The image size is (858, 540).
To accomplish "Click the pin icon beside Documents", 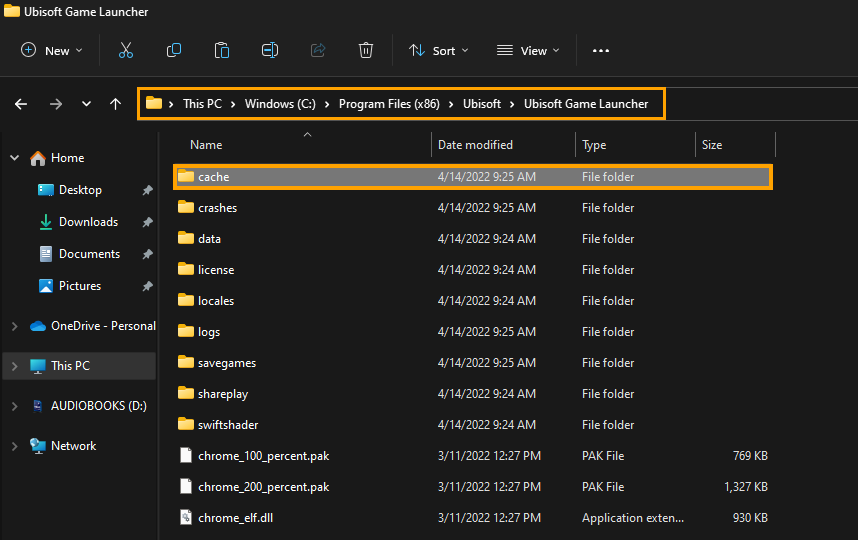I will pos(148,254).
